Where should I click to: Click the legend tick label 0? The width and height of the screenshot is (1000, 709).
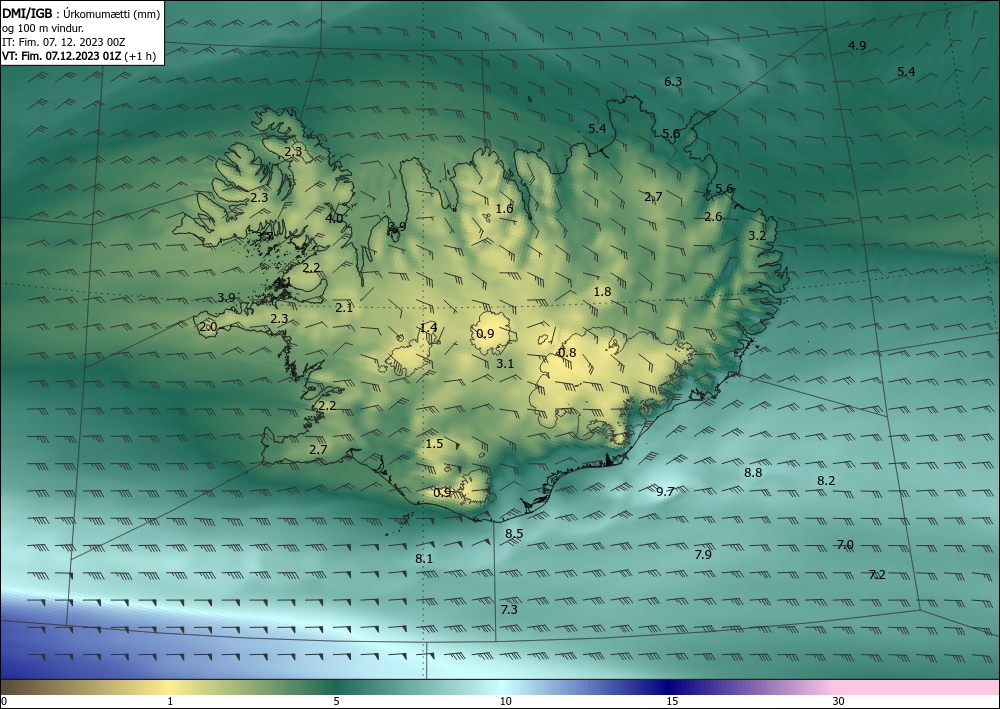click(x=4, y=701)
